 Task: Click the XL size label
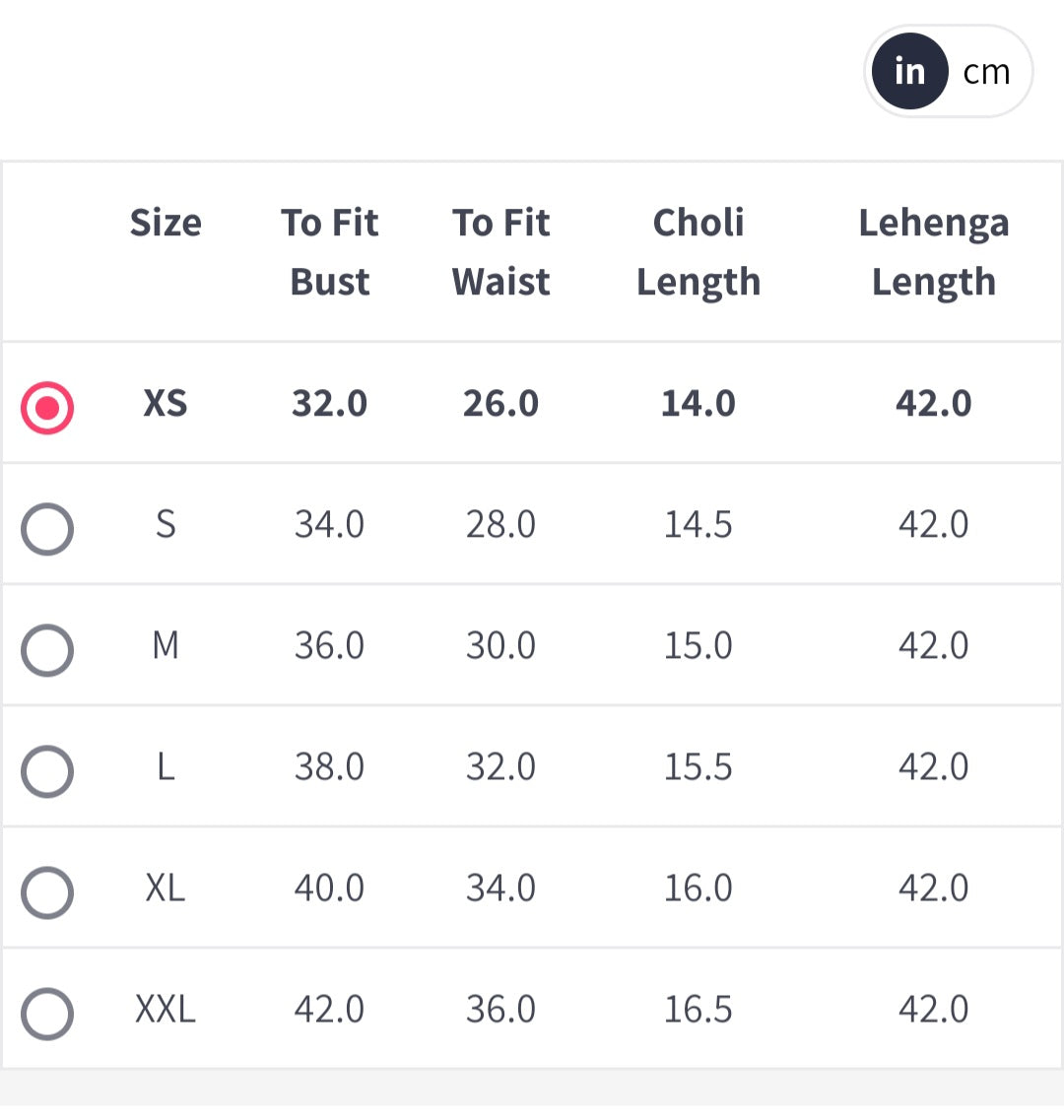pyautogui.click(x=166, y=889)
